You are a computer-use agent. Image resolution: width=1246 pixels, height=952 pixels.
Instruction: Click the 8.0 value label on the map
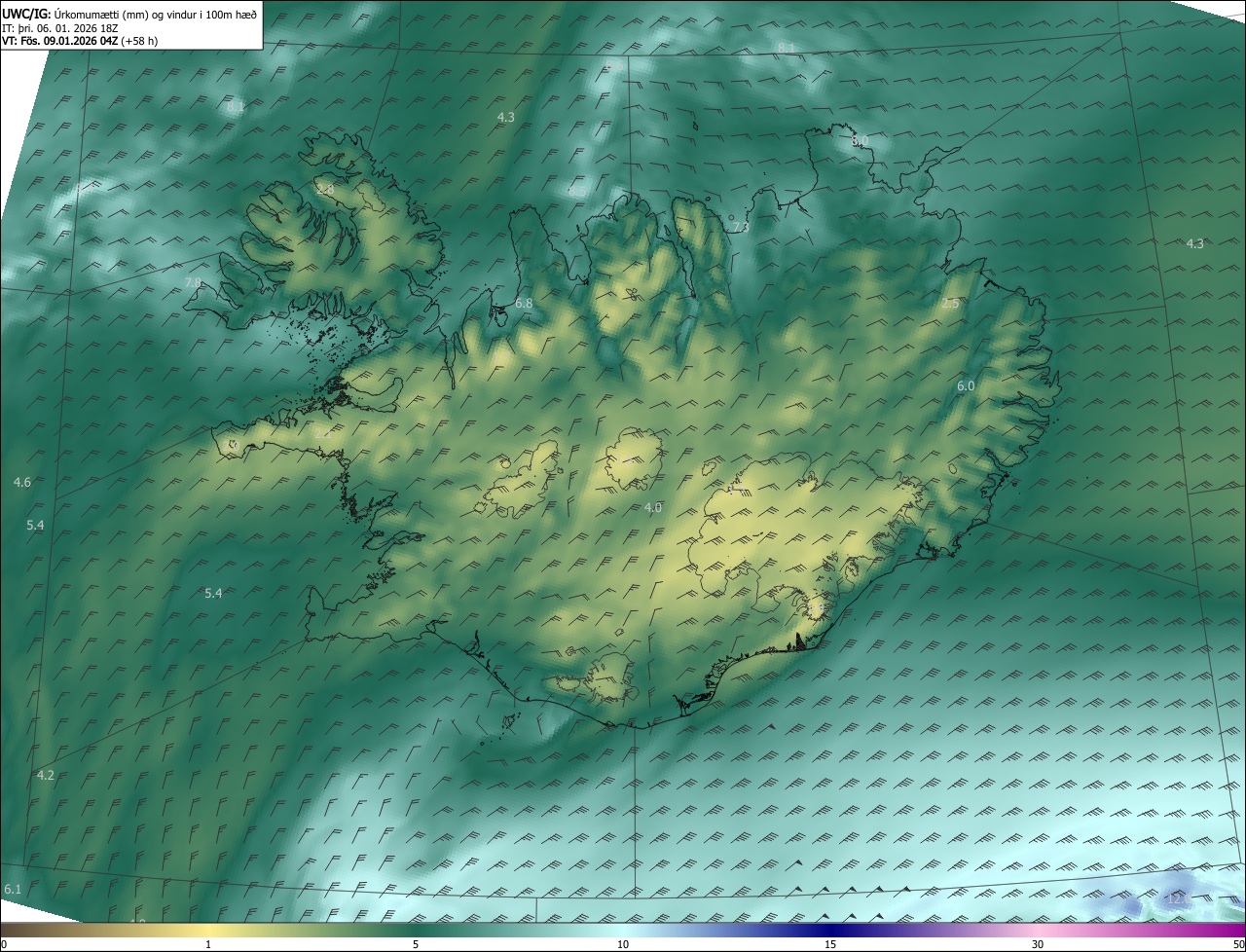[859, 141]
